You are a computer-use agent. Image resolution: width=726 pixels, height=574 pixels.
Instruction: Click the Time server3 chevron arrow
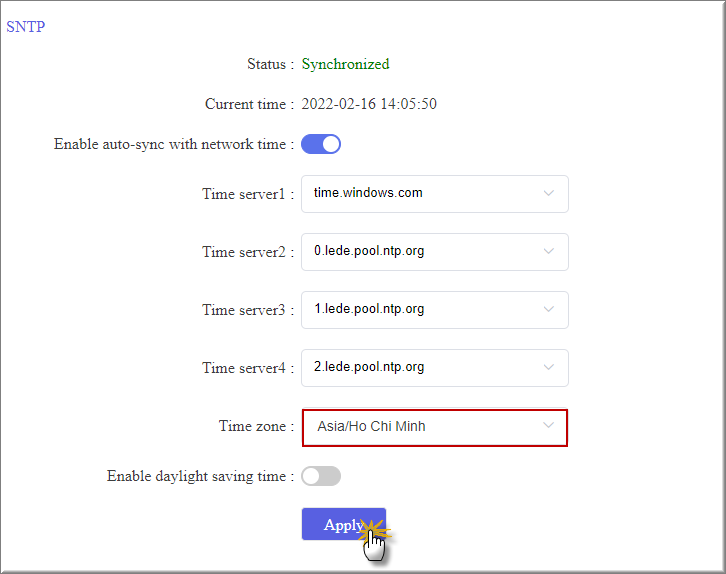click(x=548, y=310)
